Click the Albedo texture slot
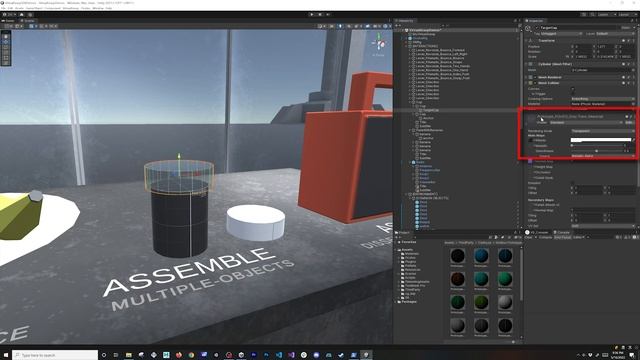Screen dimensions: 640x360 click(x=530, y=140)
